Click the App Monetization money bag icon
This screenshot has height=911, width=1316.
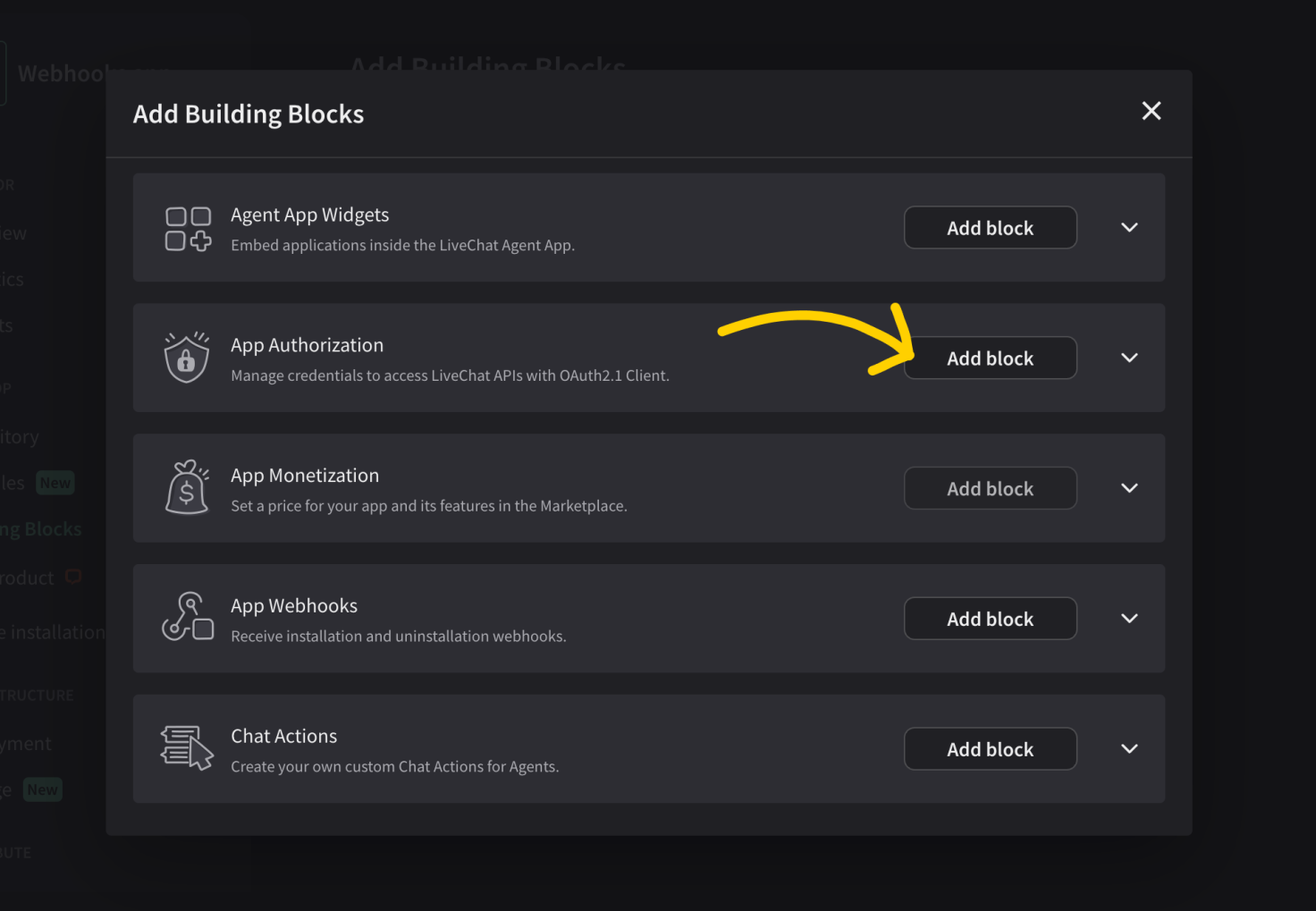[x=187, y=488]
